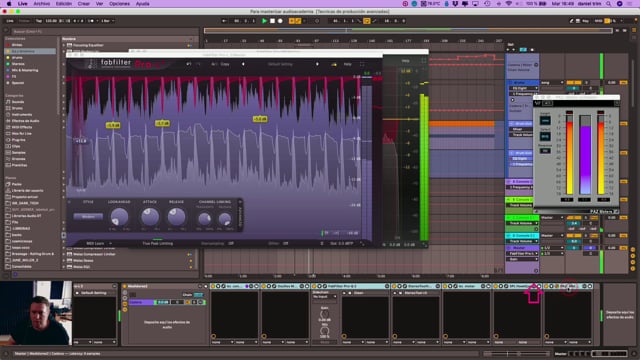Select the drums collection label
The height and width of the screenshot is (360, 640).
click(17, 58)
